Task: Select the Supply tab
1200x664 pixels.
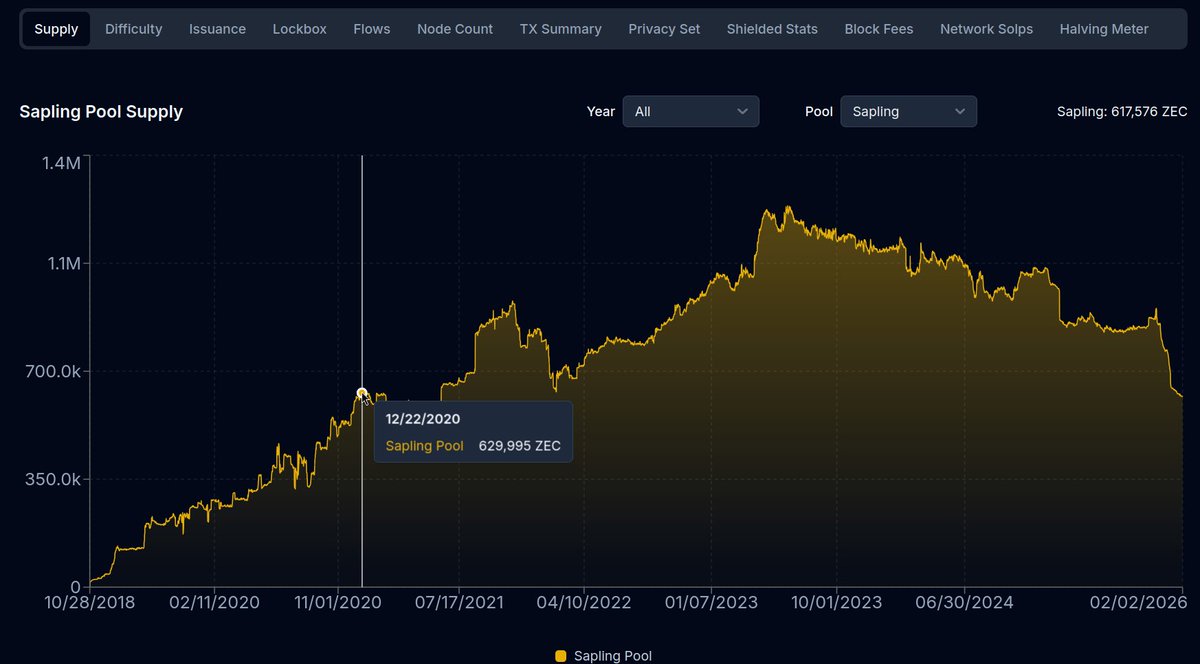Action: [x=56, y=29]
